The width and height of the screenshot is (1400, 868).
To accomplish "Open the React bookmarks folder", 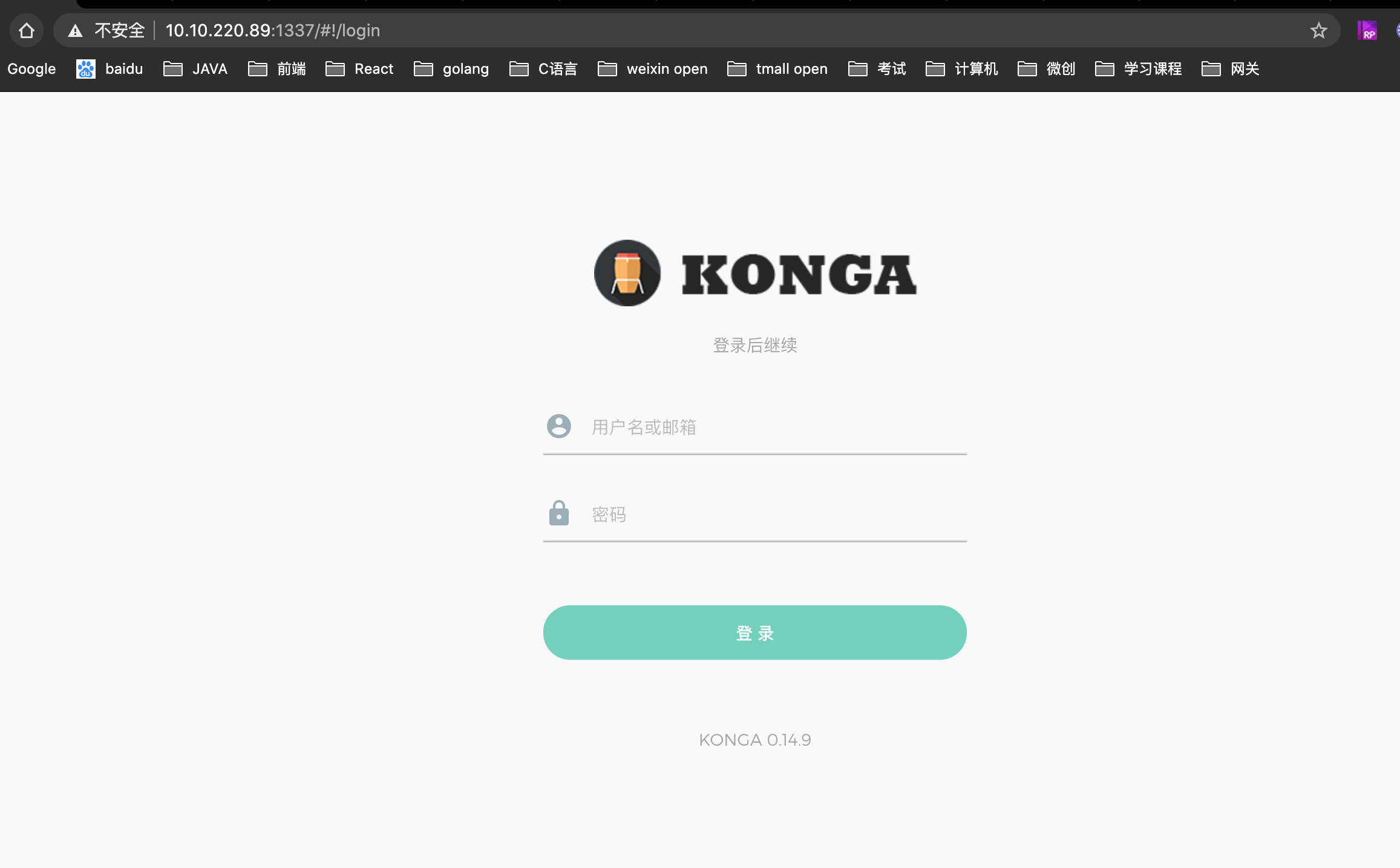I will coord(359,69).
